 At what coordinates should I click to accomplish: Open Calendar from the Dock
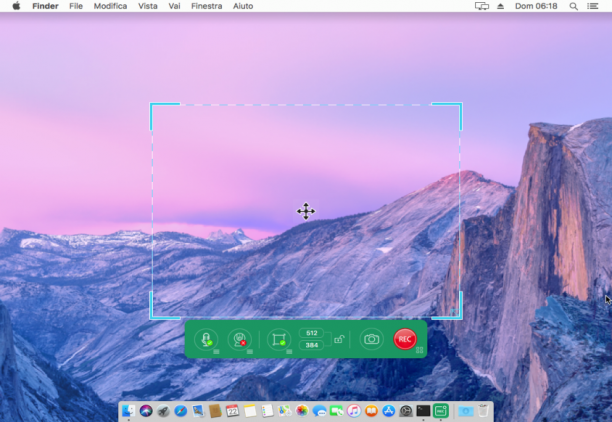[233, 411]
